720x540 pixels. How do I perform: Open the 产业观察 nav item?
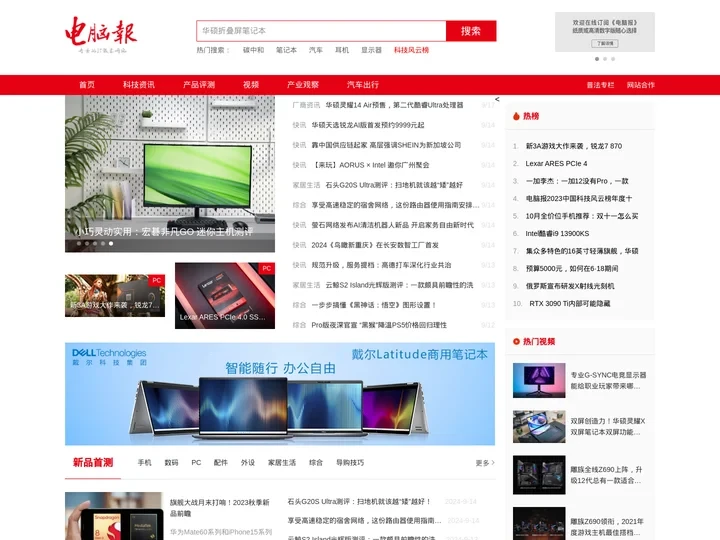pyautogui.click(x=303, y=85)
